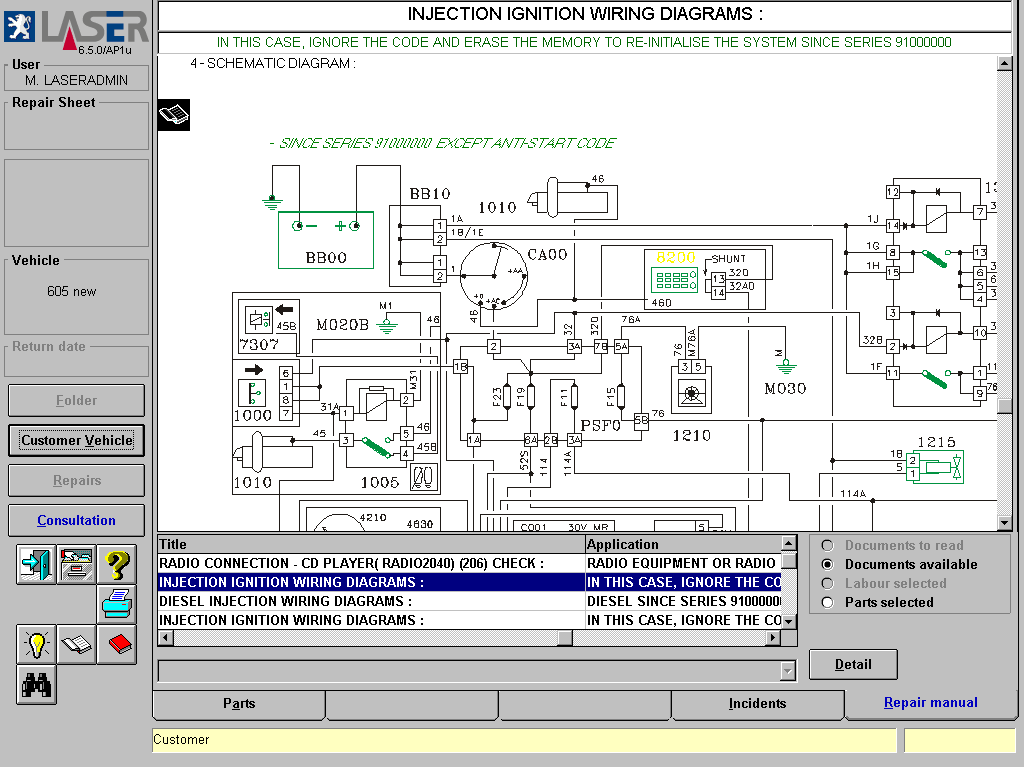1024x768 pixels.
Task: Click the Return date field
Action: tap(76, 363)
